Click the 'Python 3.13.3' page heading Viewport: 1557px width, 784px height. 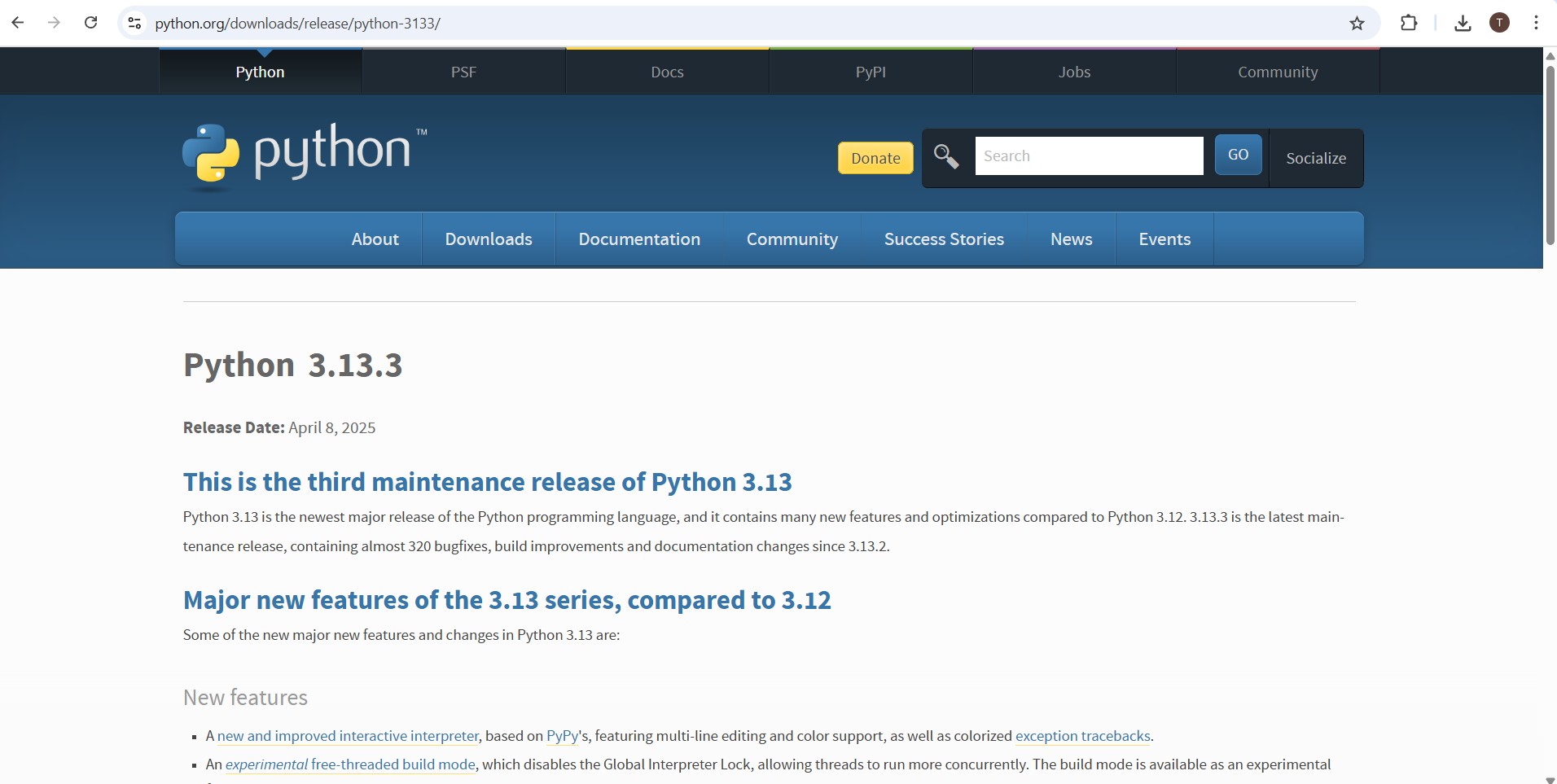[x=293, y=365]
